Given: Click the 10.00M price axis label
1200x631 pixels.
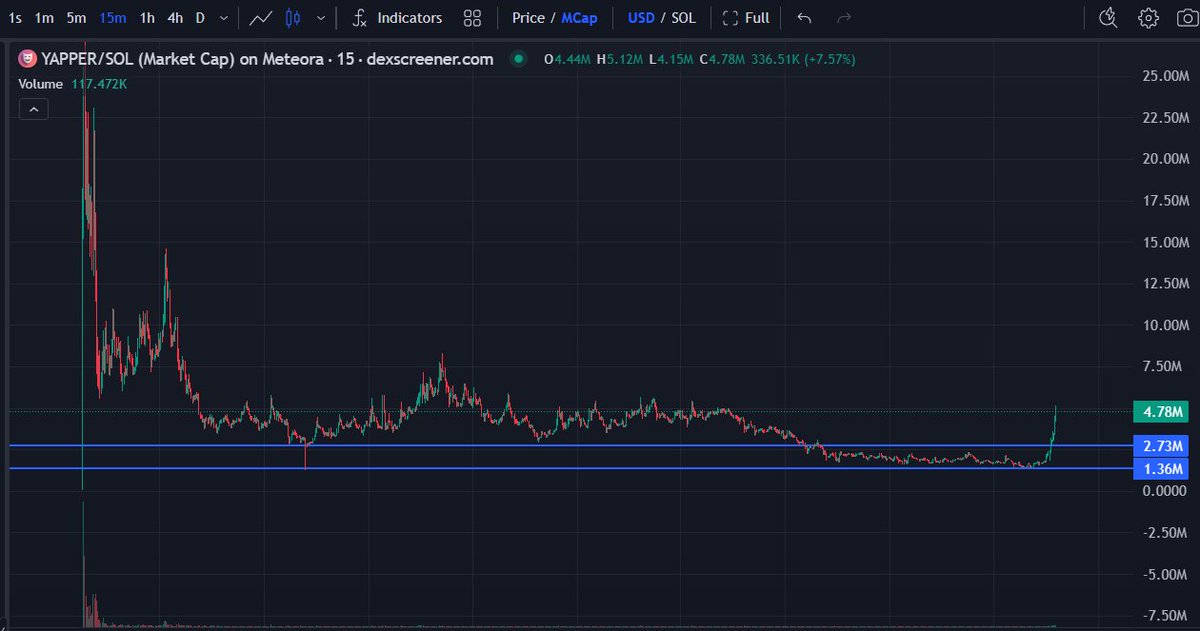Looking at the screenshot, I should click(1165, 325).
